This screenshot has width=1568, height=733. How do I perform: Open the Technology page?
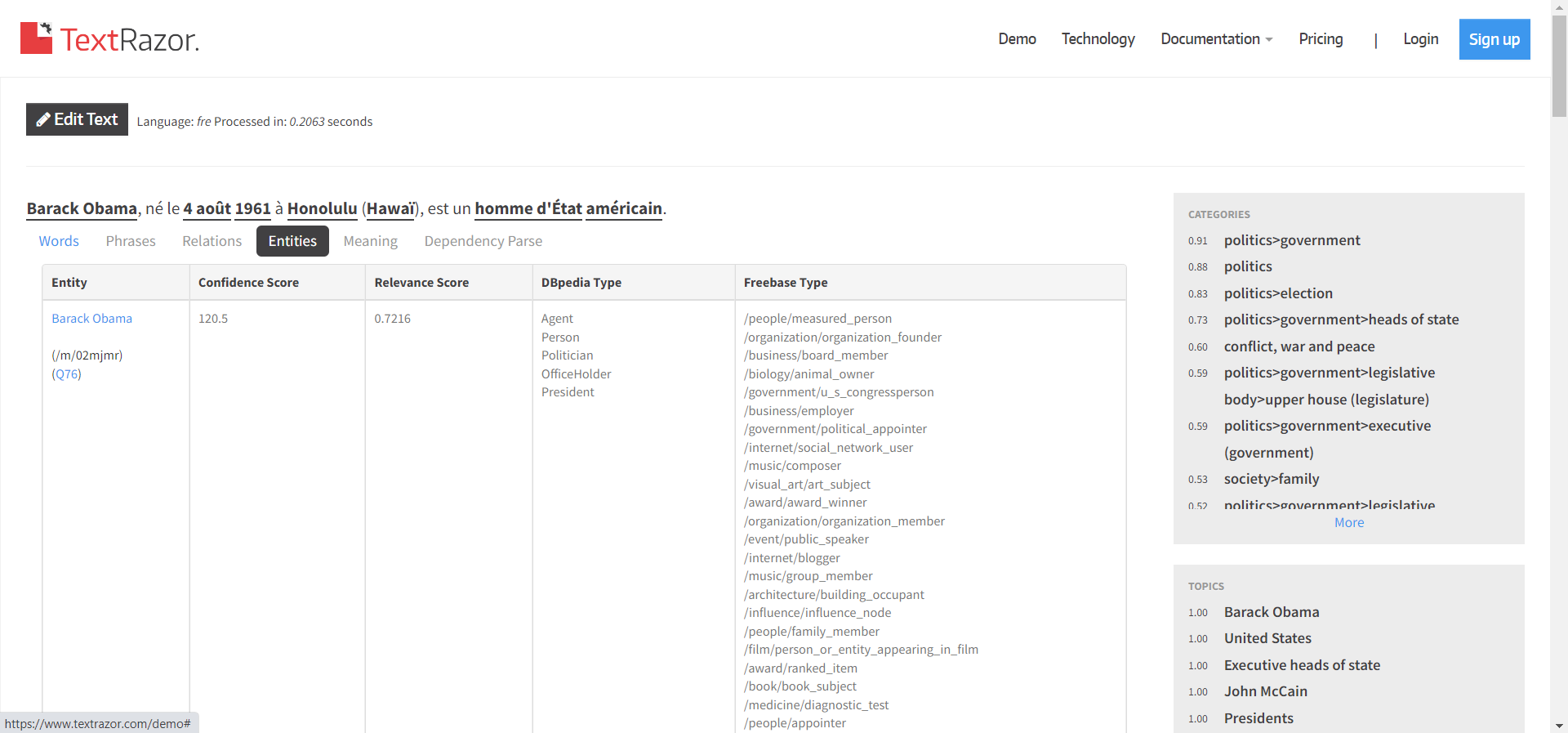click(1098, 39)
